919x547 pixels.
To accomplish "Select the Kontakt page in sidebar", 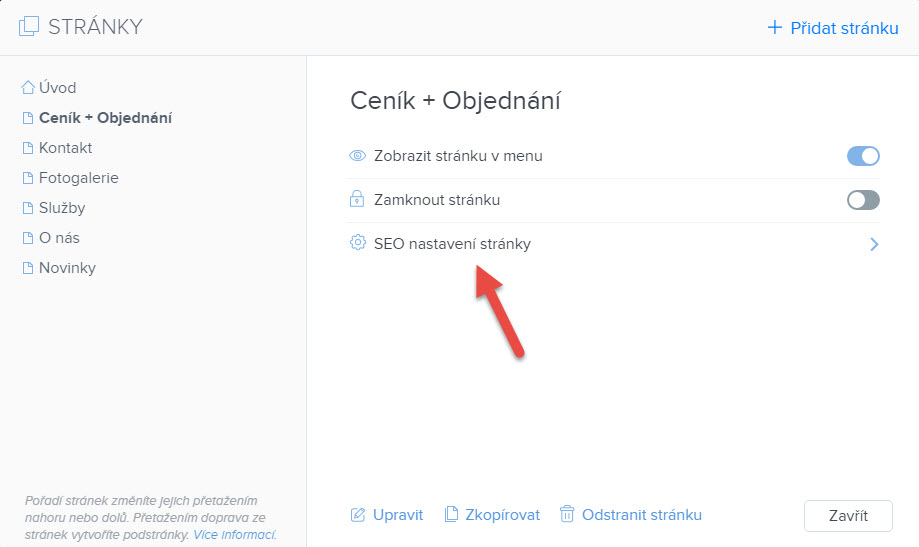I will click(x=65, y=148).
